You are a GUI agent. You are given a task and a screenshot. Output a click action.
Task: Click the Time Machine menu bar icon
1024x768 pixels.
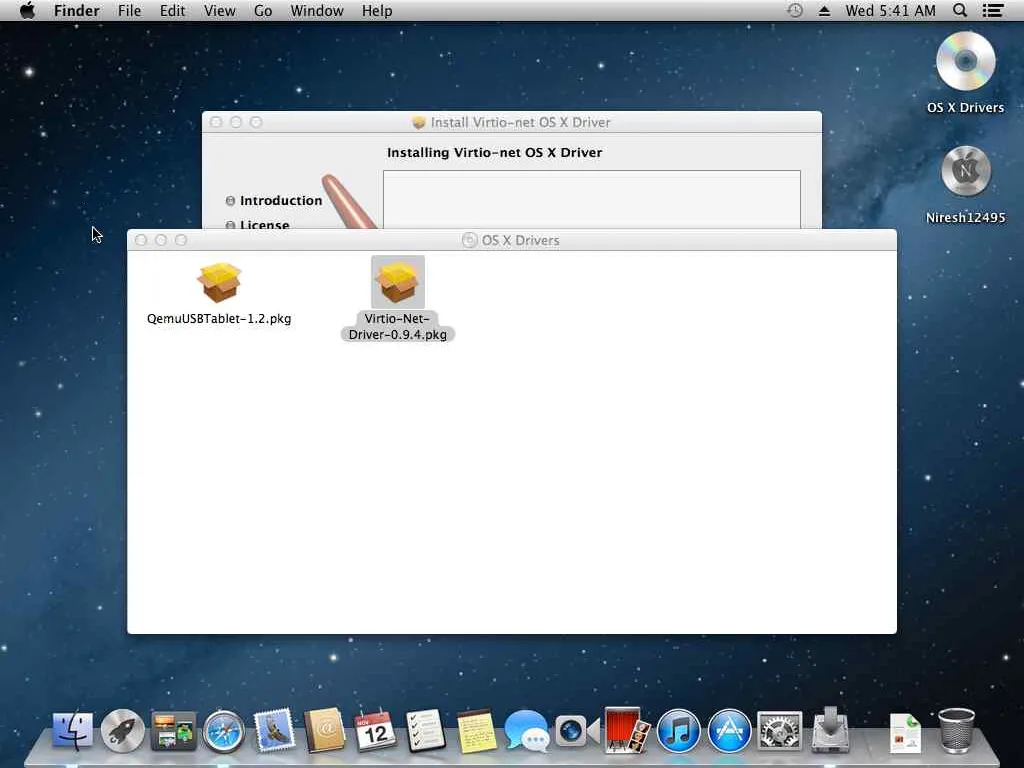795,10
